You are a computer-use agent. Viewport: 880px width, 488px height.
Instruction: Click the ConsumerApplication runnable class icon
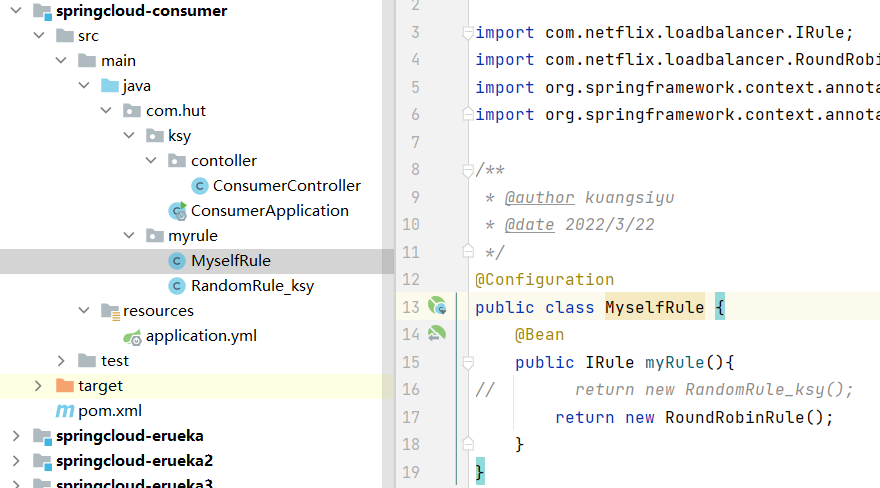(177, 211)
